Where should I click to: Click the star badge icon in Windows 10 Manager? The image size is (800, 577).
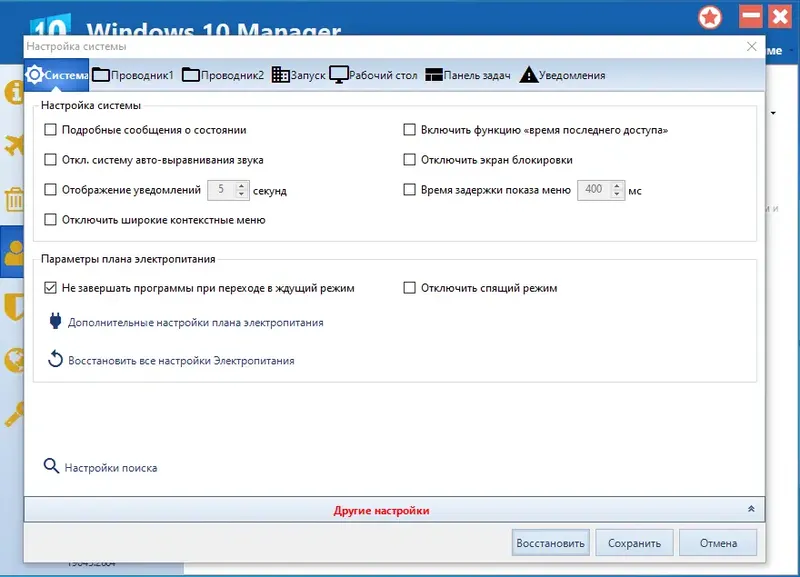click(x=710, y=18)
